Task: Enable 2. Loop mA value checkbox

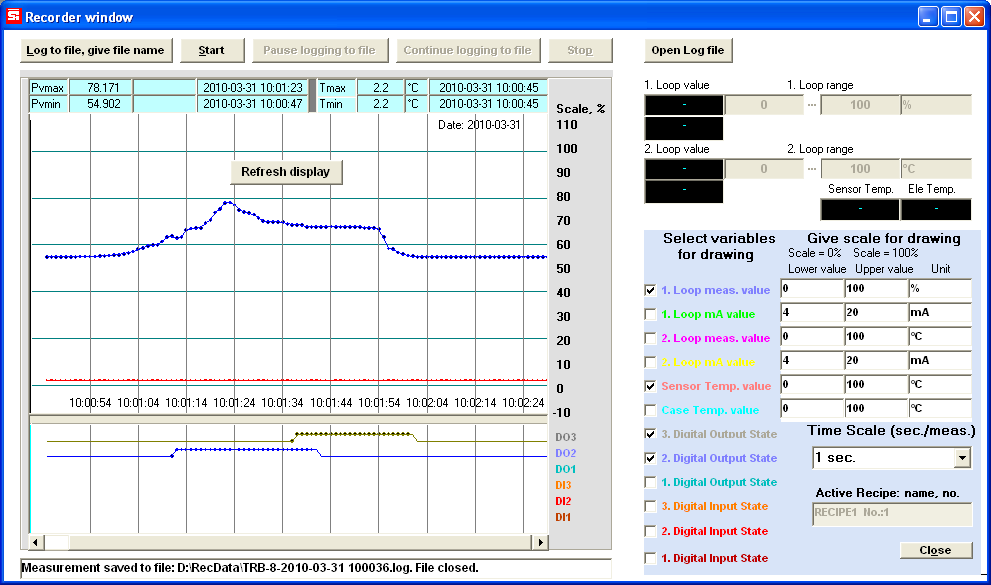Action: 650,362
